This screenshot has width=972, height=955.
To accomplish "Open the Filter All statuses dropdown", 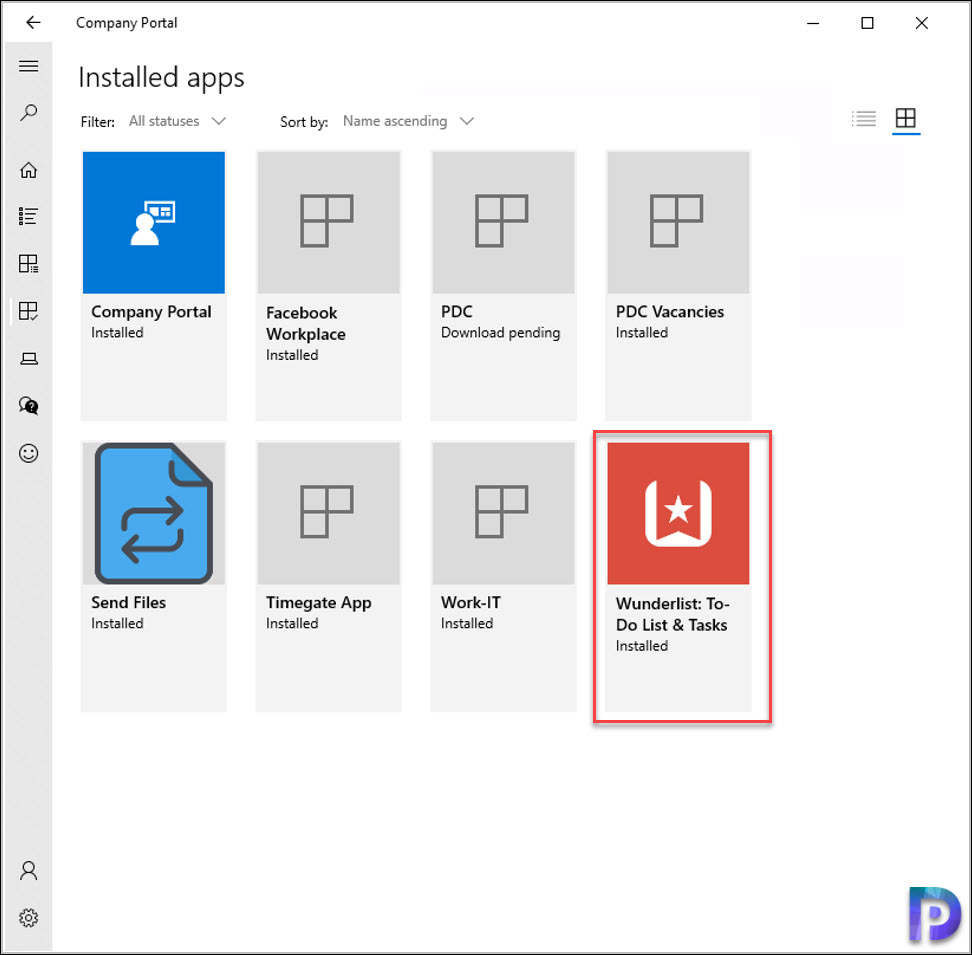I will click(177, 121).
